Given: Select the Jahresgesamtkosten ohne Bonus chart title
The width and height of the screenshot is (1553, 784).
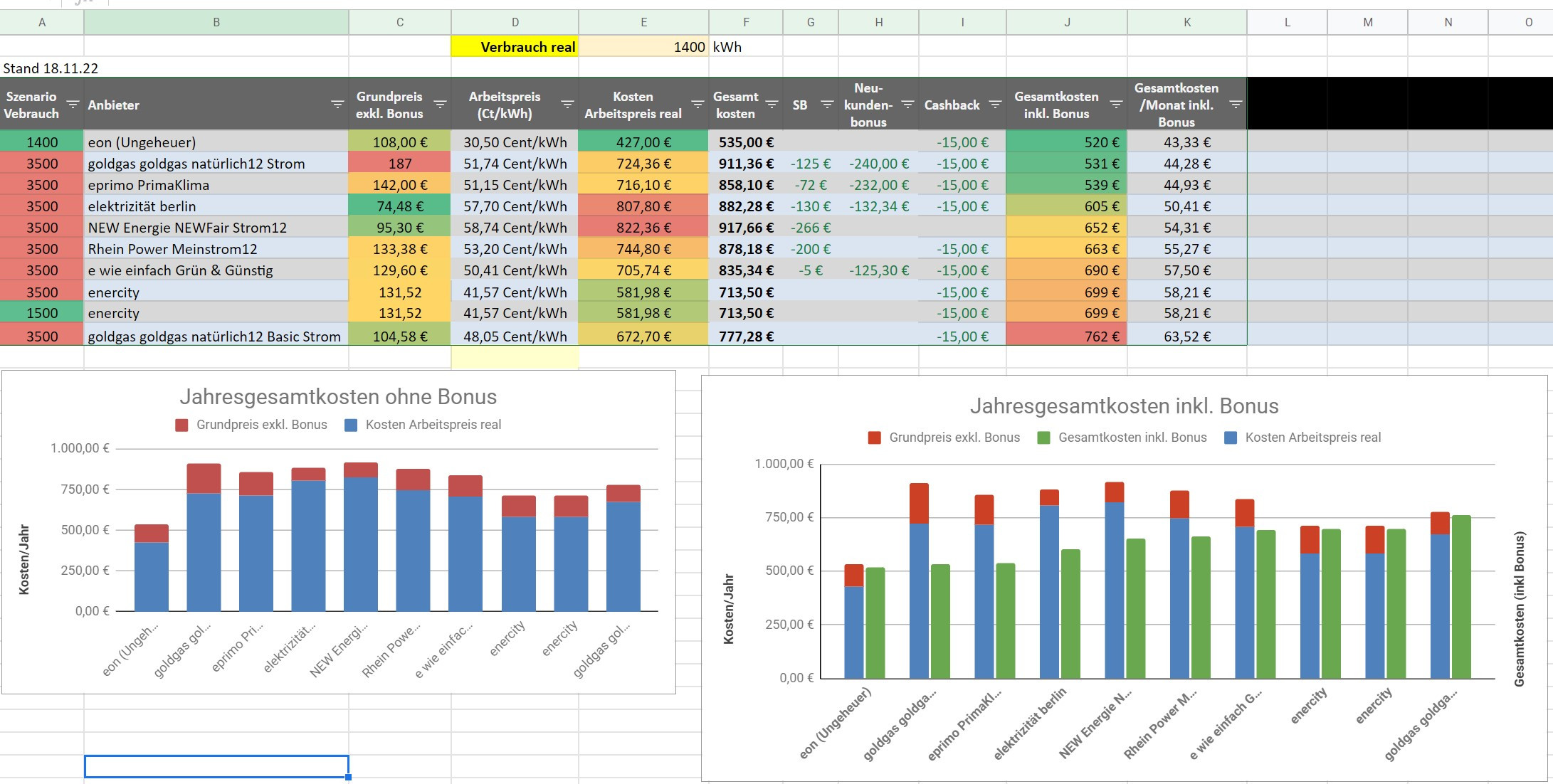Looking at the screenshot, I should point(338,396).
